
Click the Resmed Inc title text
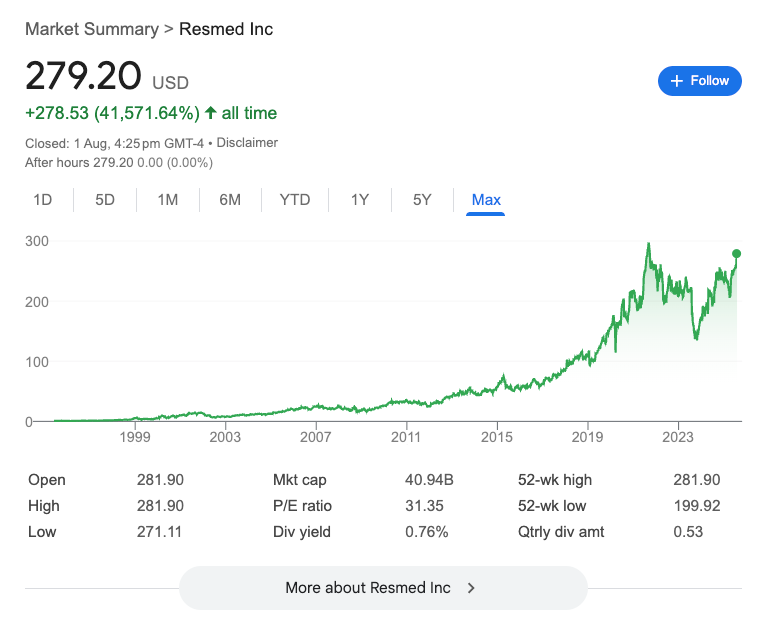click(226, 29)
